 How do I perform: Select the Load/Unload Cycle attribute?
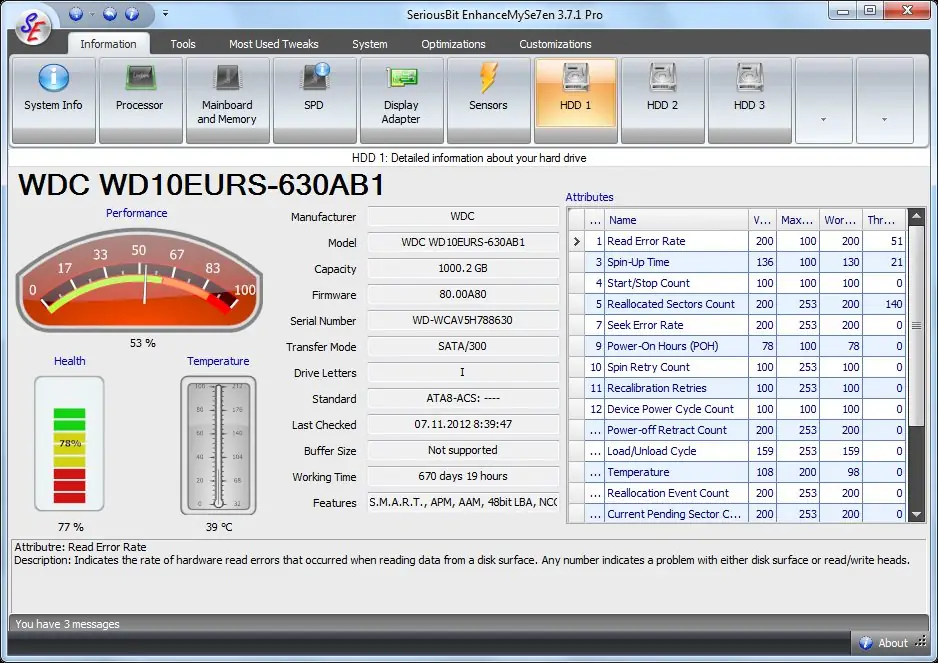(x=736, y=451)
